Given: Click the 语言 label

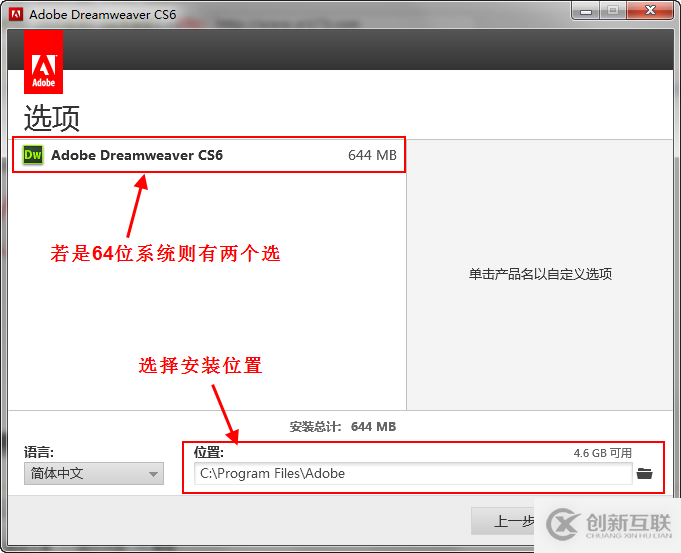Looking at the screenshot, I should coord(39,452).
